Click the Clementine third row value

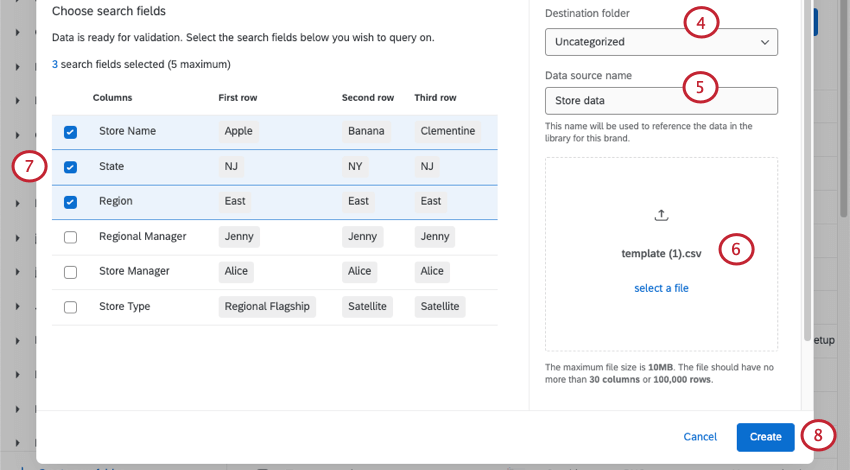coord(447,131)
